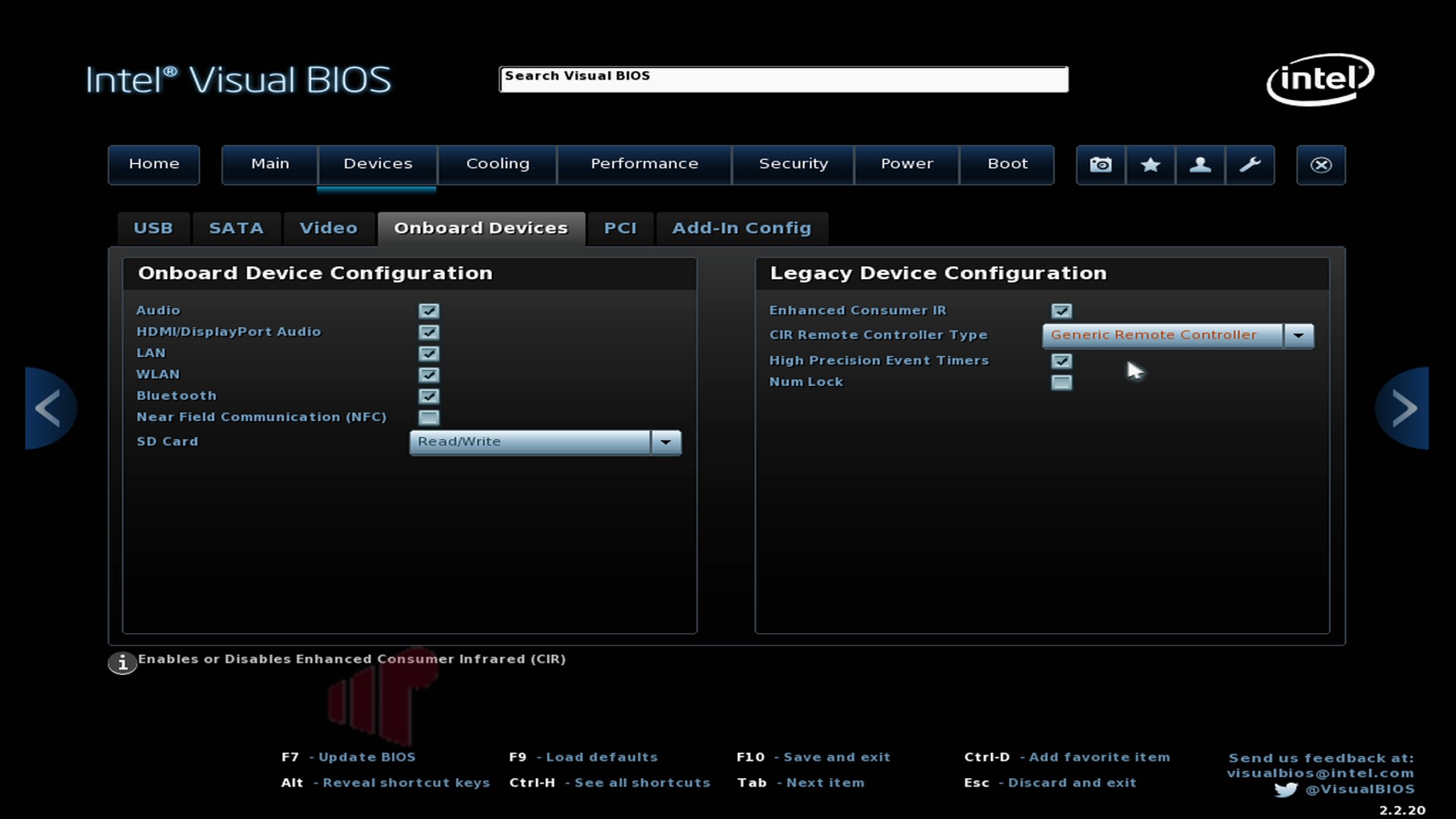Click the Num Lock label
The width and height of the screenshot is (1456, 819).
(806, 382)
